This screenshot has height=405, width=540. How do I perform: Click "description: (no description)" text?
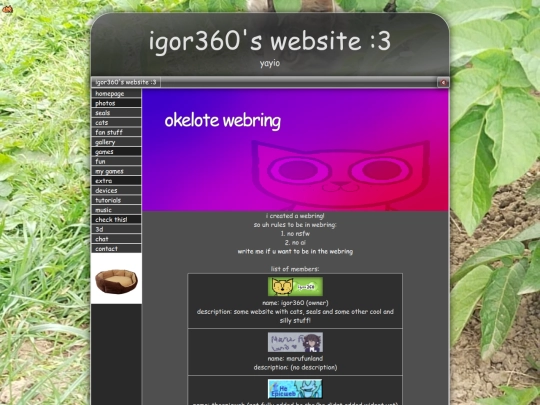[295, 367]
